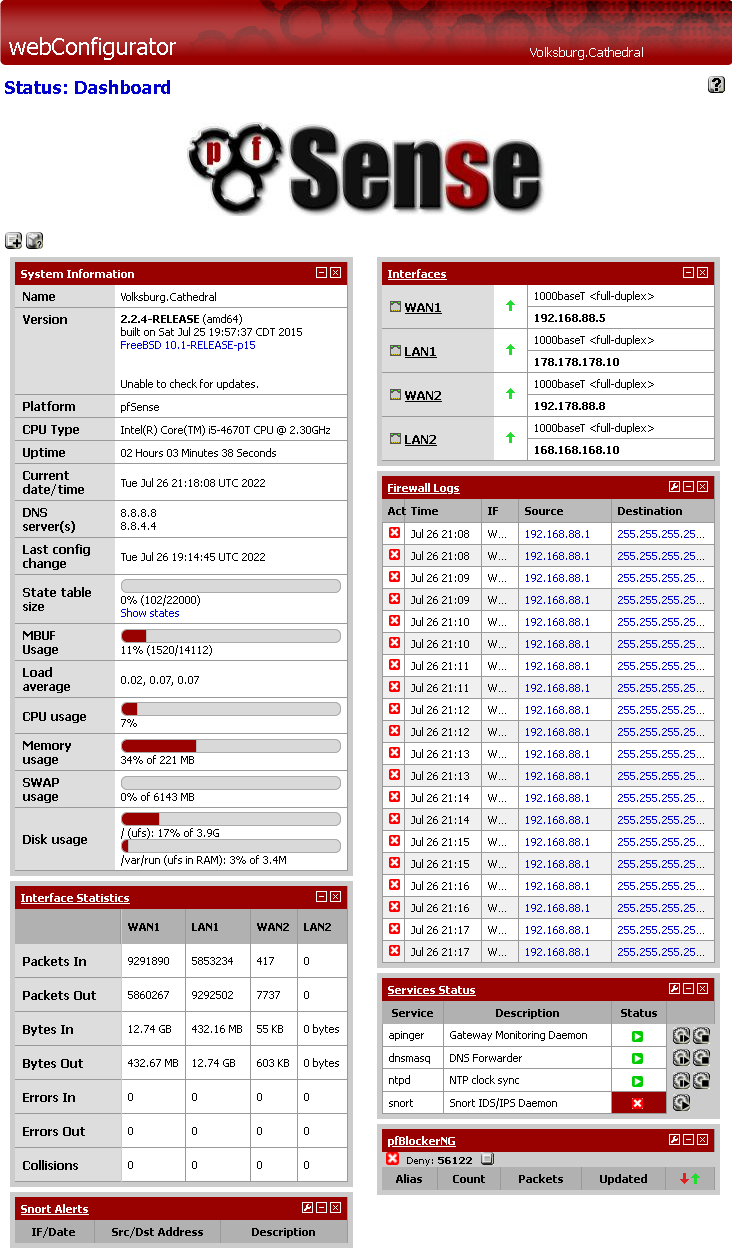Screen dimensions: 732x1248
Task: Click the webConfigurator header logo
Action: (92, 46)
